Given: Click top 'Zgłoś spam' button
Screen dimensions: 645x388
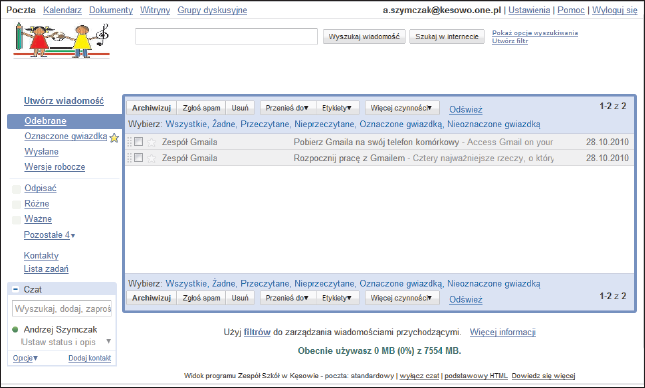Looking at the screenshot, I should (201, 108).
